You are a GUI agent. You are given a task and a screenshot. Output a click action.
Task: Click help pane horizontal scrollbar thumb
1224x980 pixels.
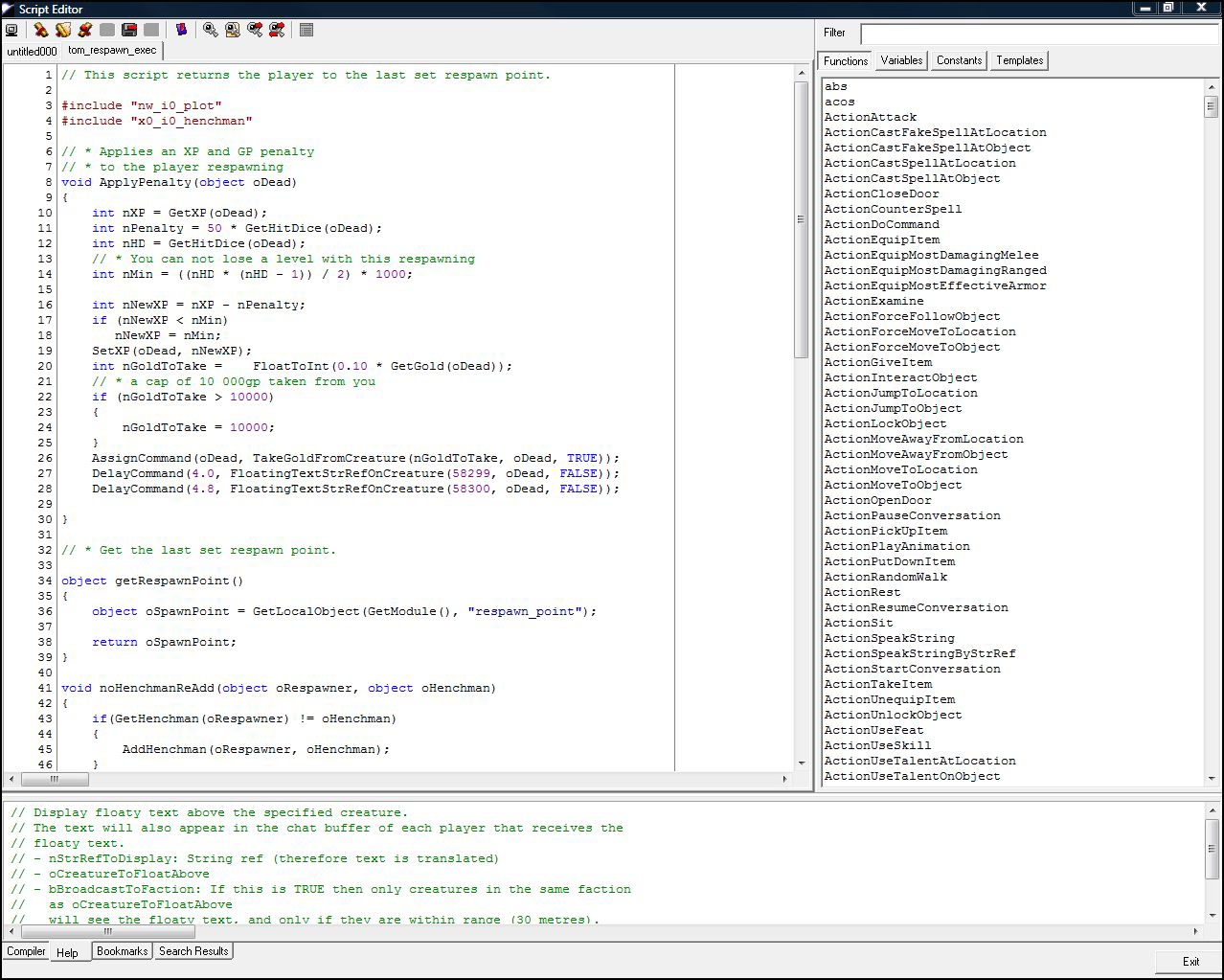pyautogui.click(x=108, y=931)
